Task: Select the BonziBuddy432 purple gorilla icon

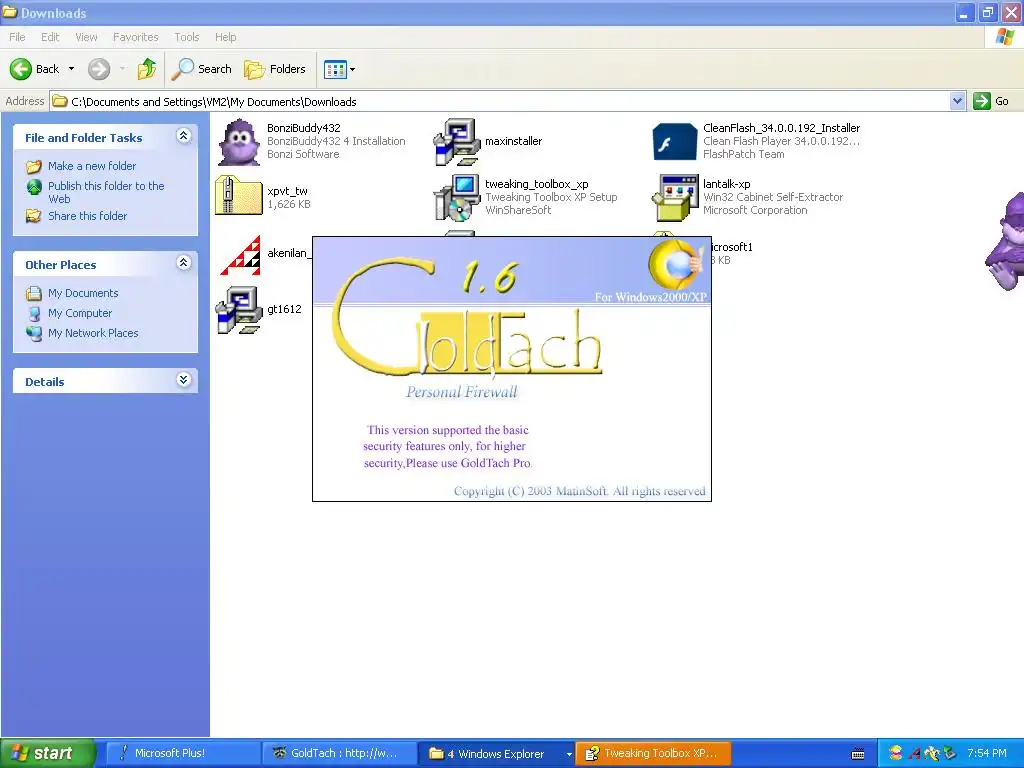Action: 239,142
